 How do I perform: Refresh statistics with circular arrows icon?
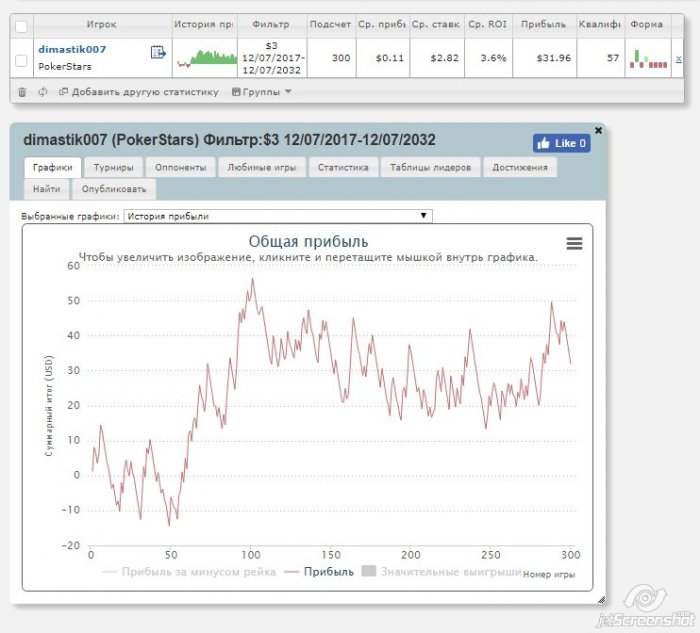tap(43, 92)
